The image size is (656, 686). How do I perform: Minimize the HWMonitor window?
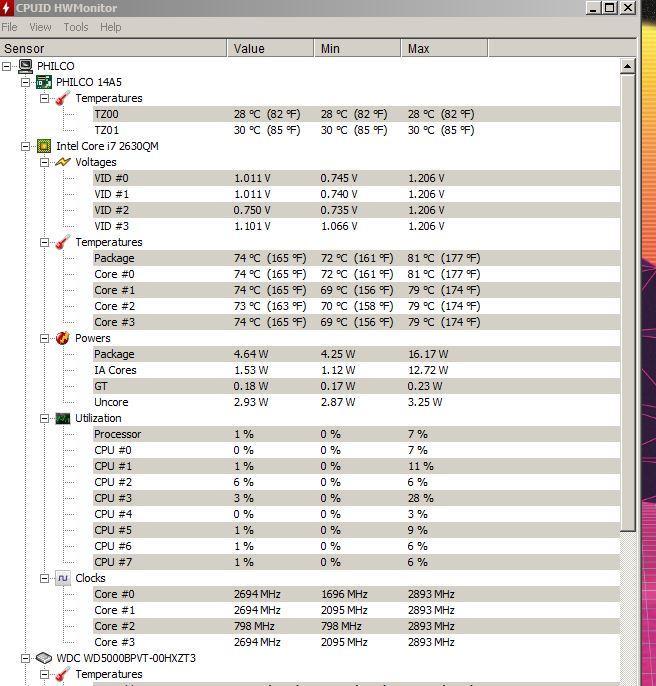click(x=593, y=8)
